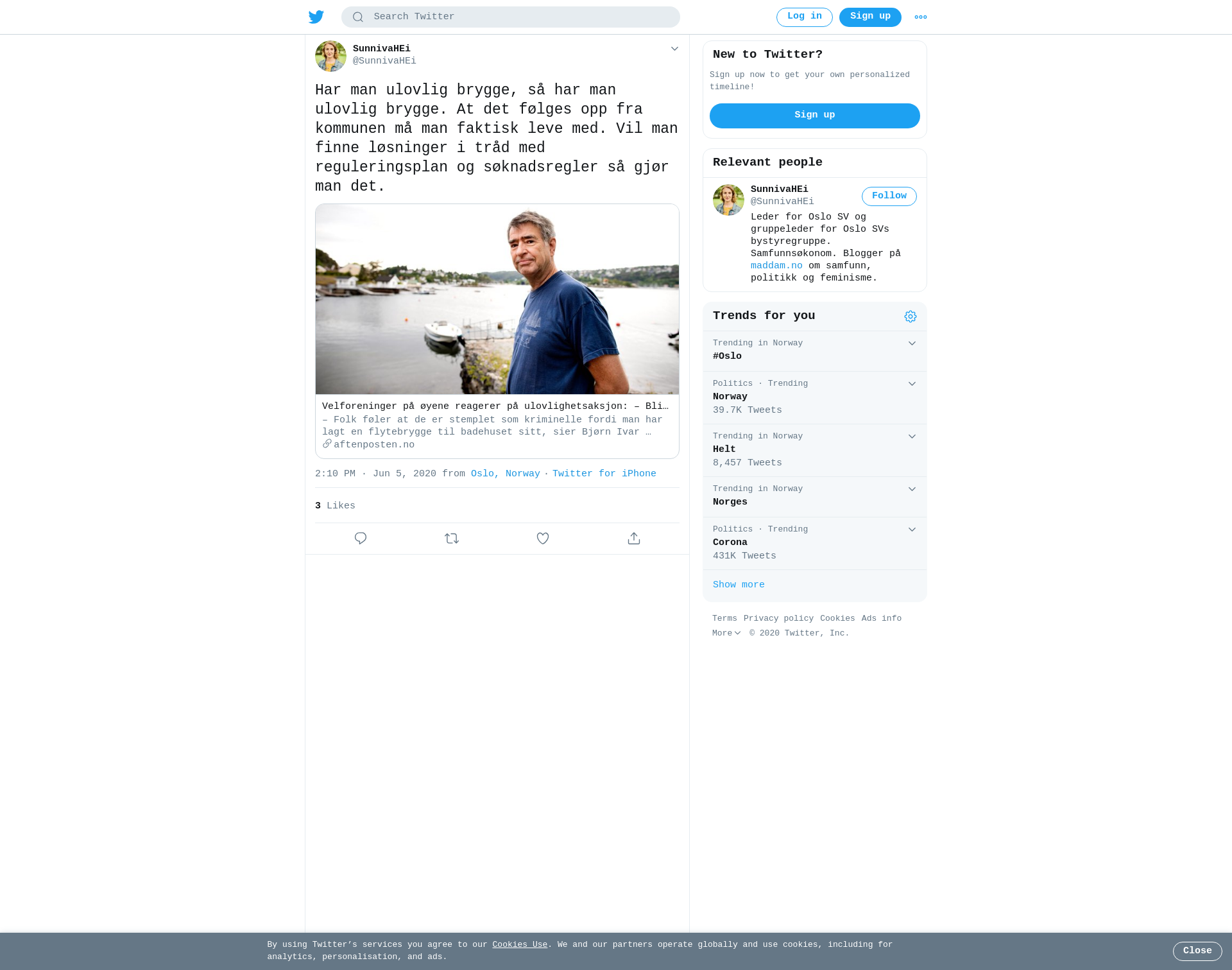
Task: Show more trends
Action: click(739, 585)
